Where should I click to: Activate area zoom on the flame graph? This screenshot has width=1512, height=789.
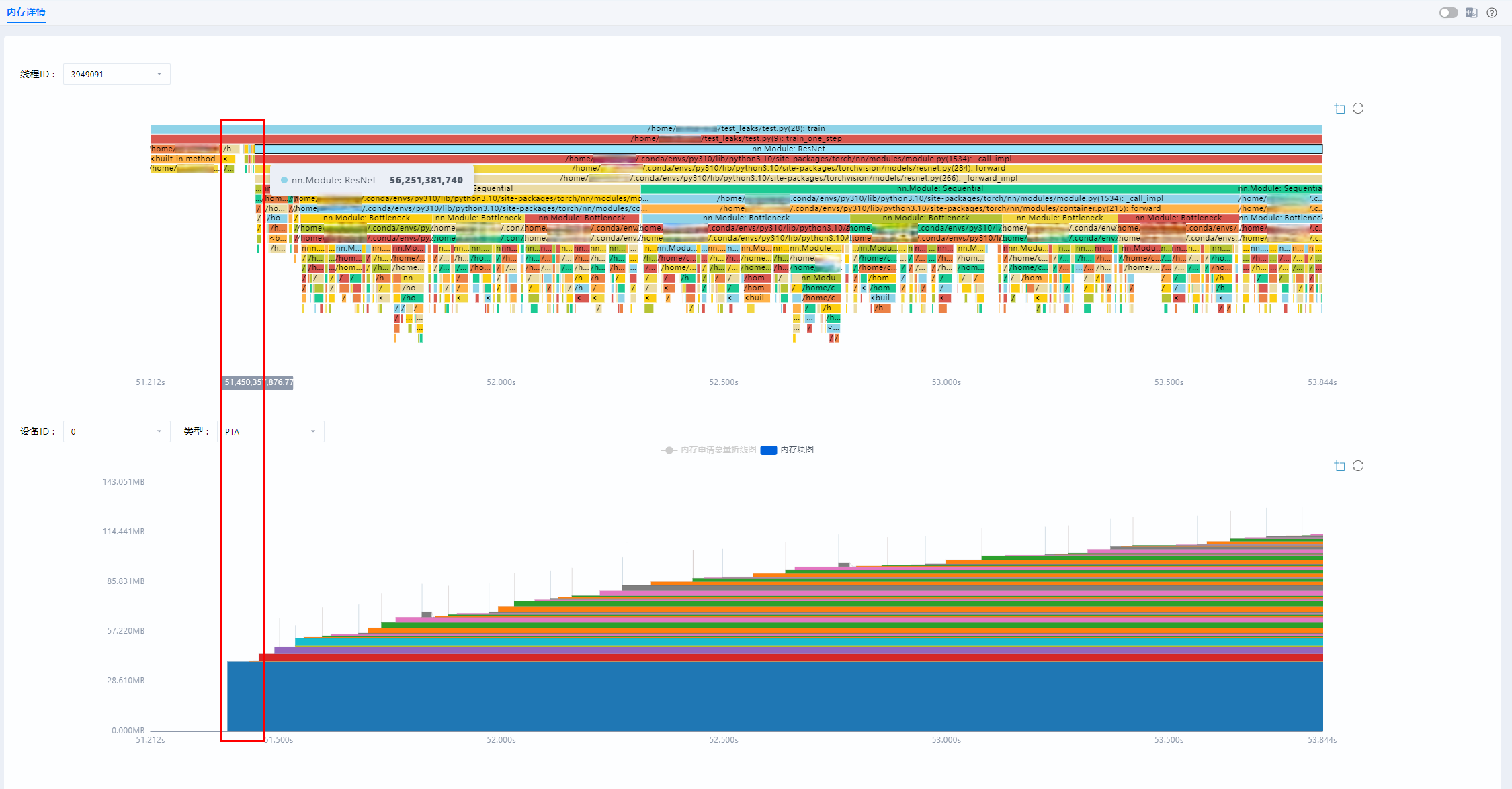pos(1340,108)
